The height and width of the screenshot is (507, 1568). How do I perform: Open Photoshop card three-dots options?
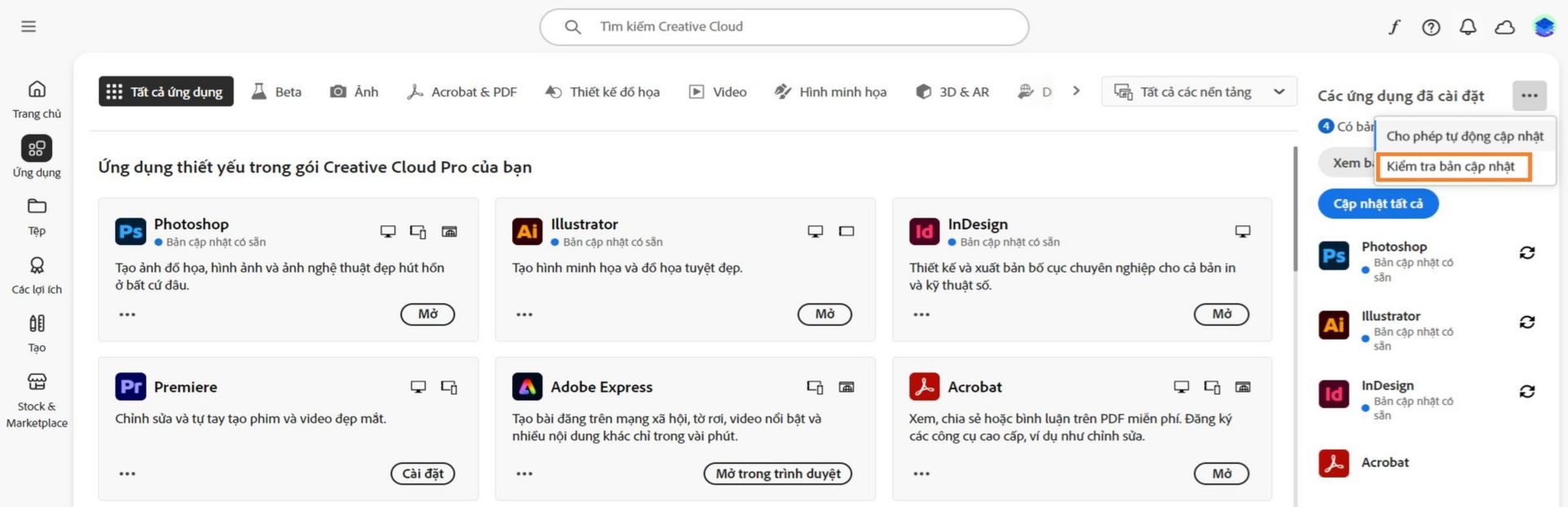tap(127, 314)
